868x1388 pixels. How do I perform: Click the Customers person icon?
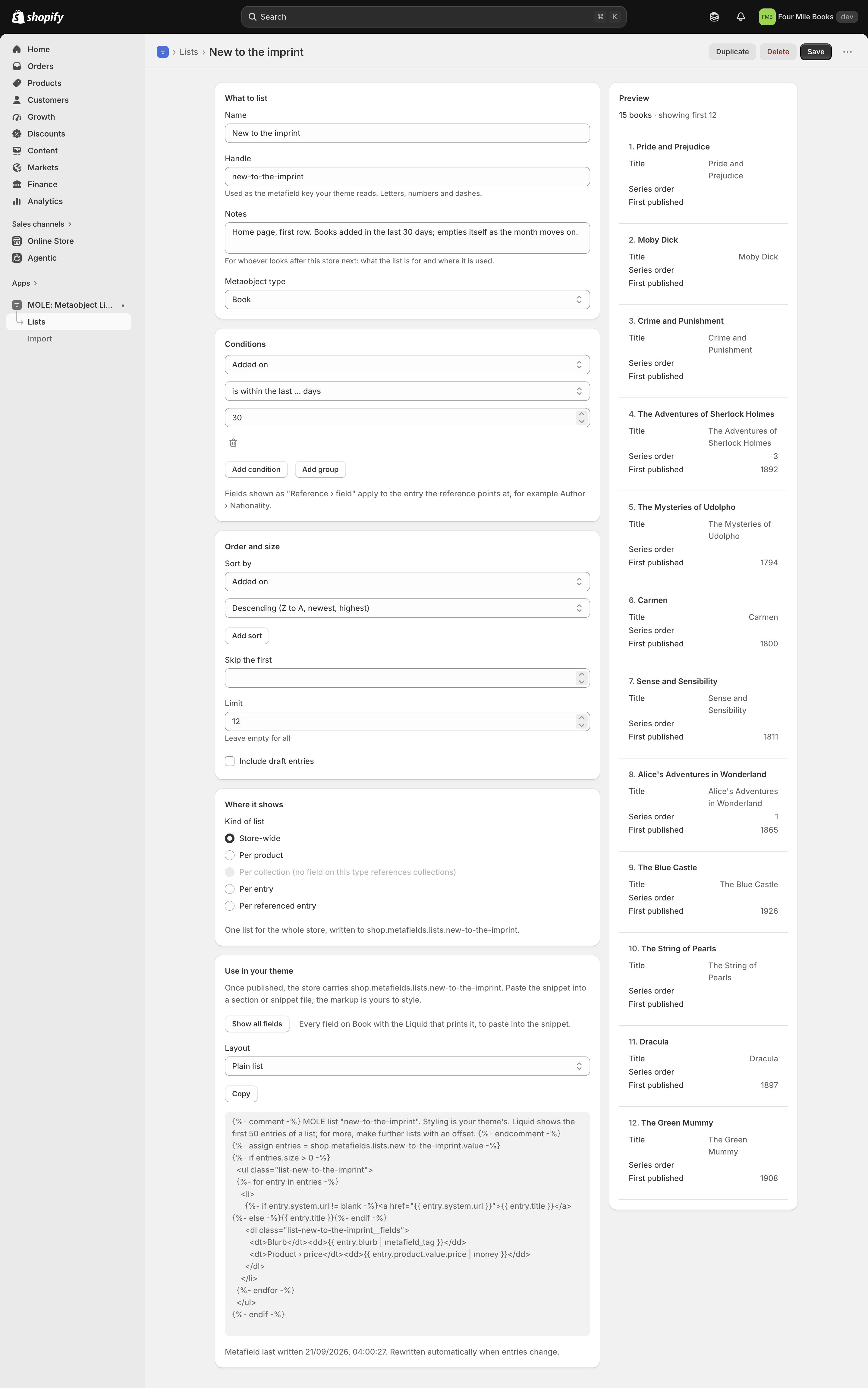click(x=17, y=100)
